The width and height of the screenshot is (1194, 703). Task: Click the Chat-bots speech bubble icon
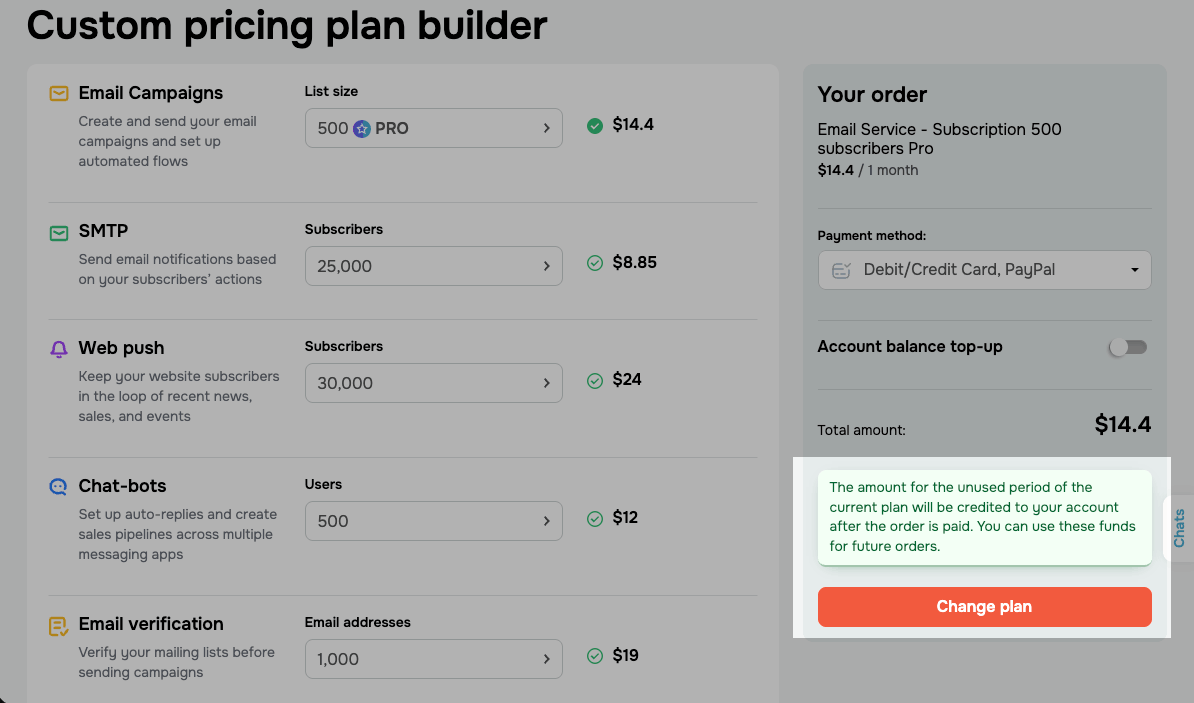coord(59,487)
